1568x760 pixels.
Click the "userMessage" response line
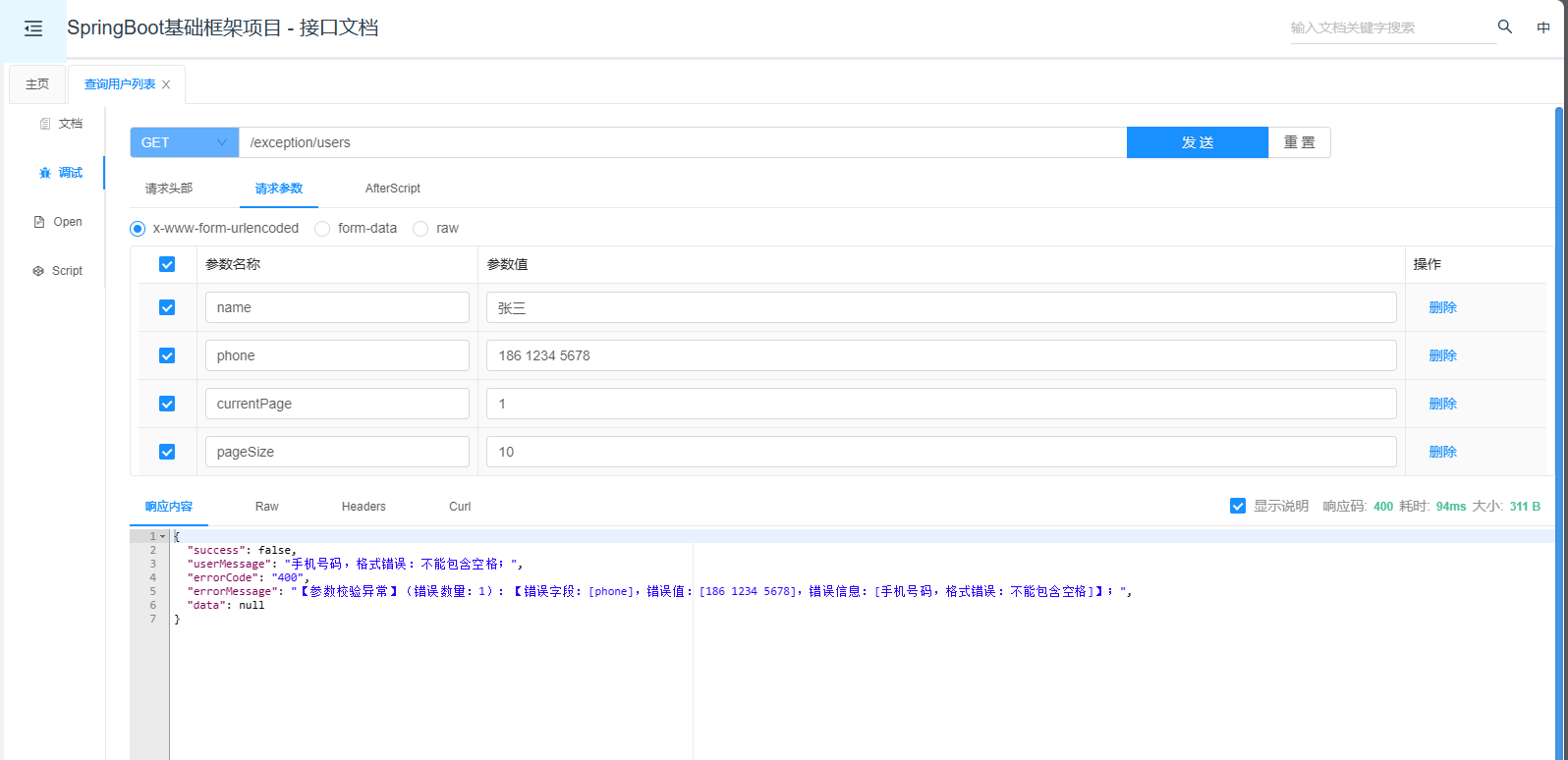355,564
